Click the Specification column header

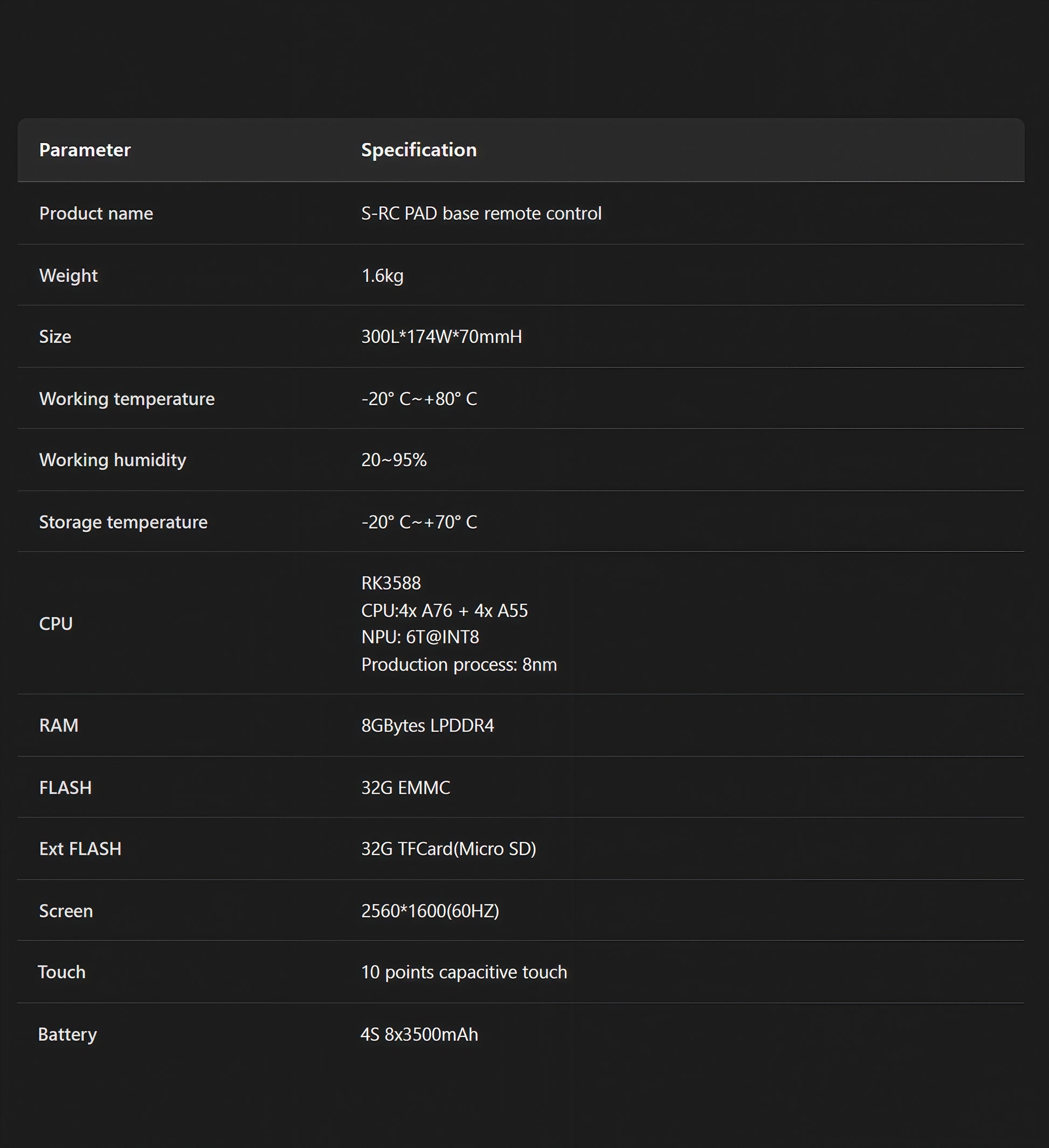click(419, 150)
